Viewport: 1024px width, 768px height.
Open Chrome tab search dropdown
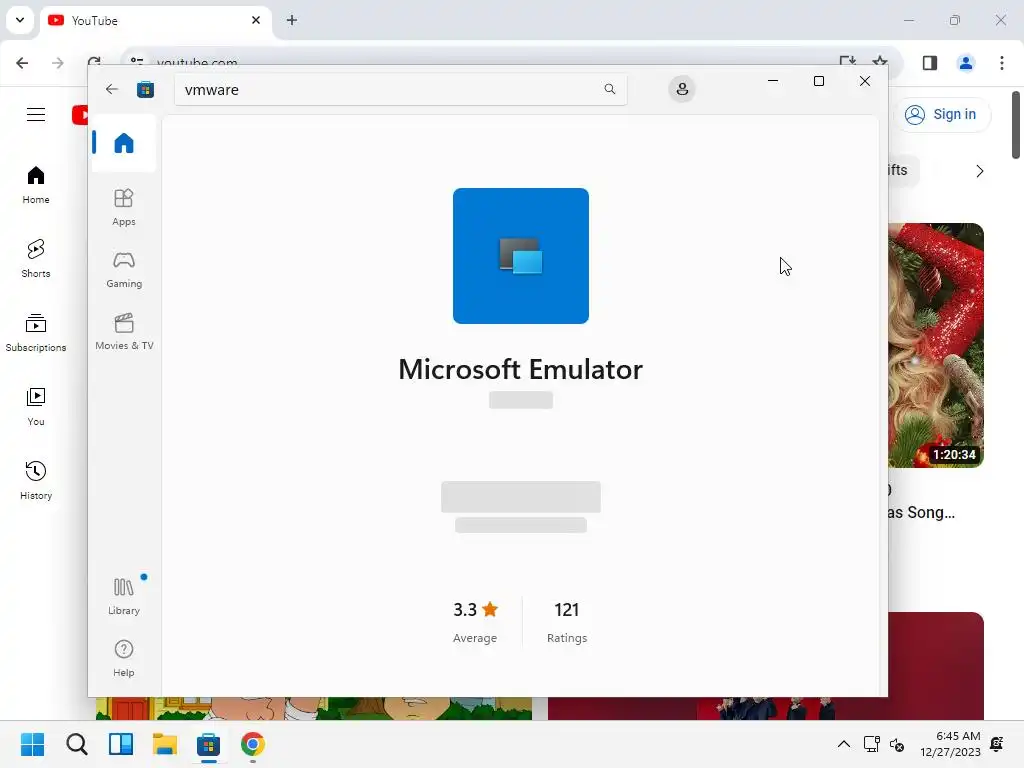click(x=20, y=20)
